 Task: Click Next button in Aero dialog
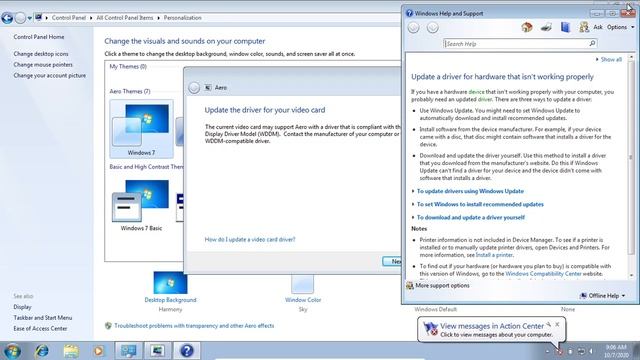point(392,261)
